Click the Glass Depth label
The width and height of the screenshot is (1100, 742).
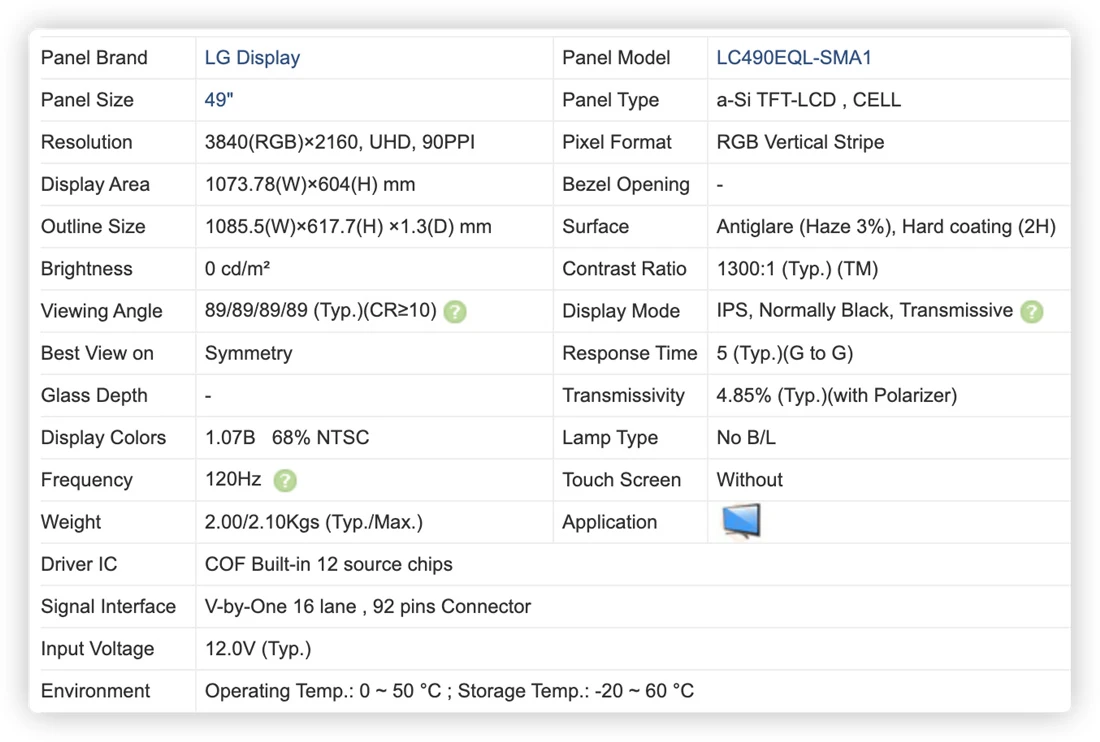click(x=94, y=396)
